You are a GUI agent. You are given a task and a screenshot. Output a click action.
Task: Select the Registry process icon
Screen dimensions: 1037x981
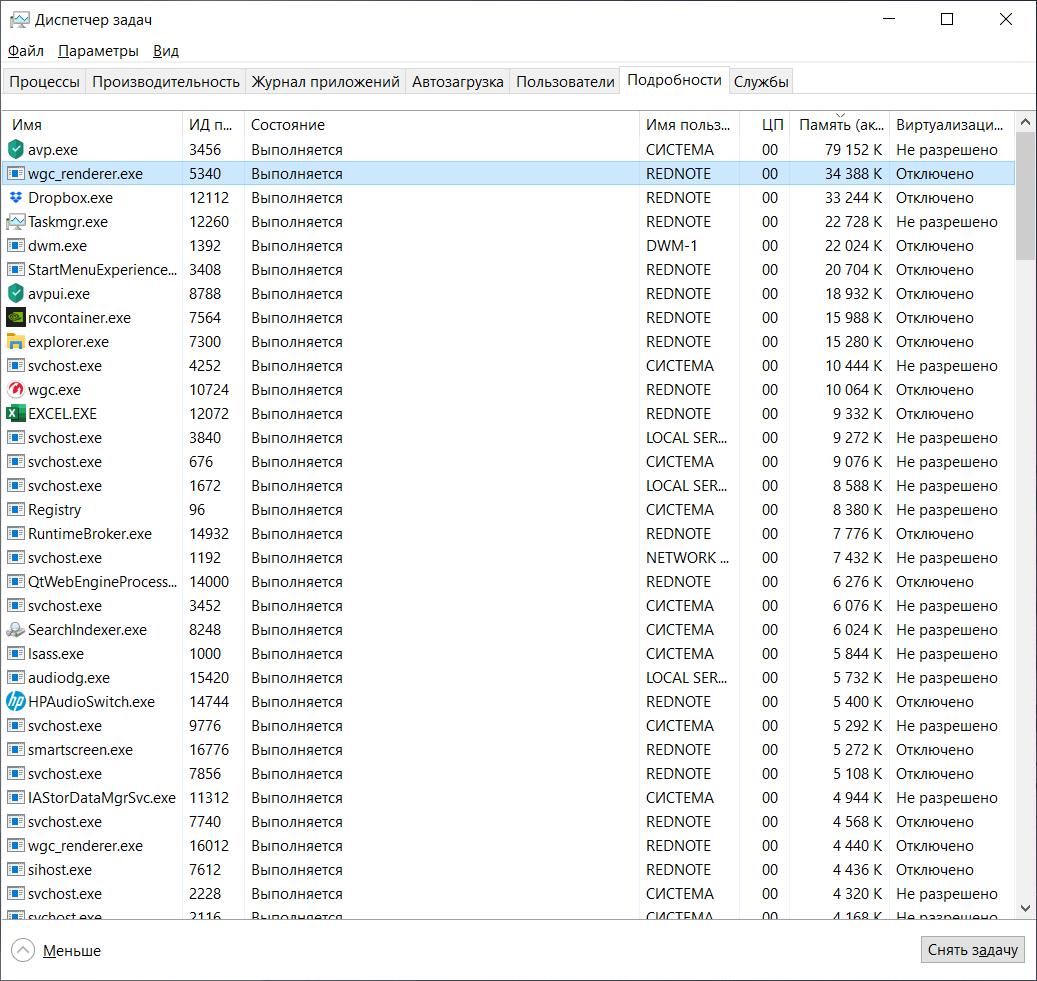click(16, 509)
